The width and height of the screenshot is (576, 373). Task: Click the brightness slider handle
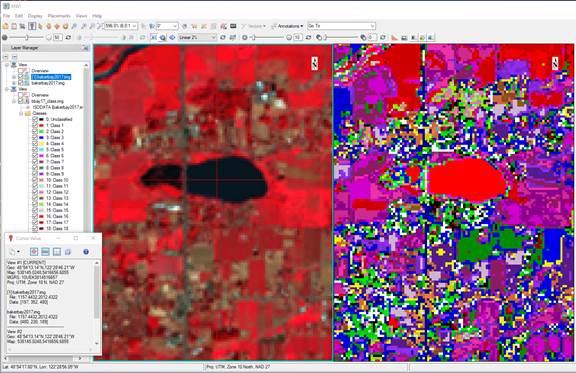click(x=26, y=37)
